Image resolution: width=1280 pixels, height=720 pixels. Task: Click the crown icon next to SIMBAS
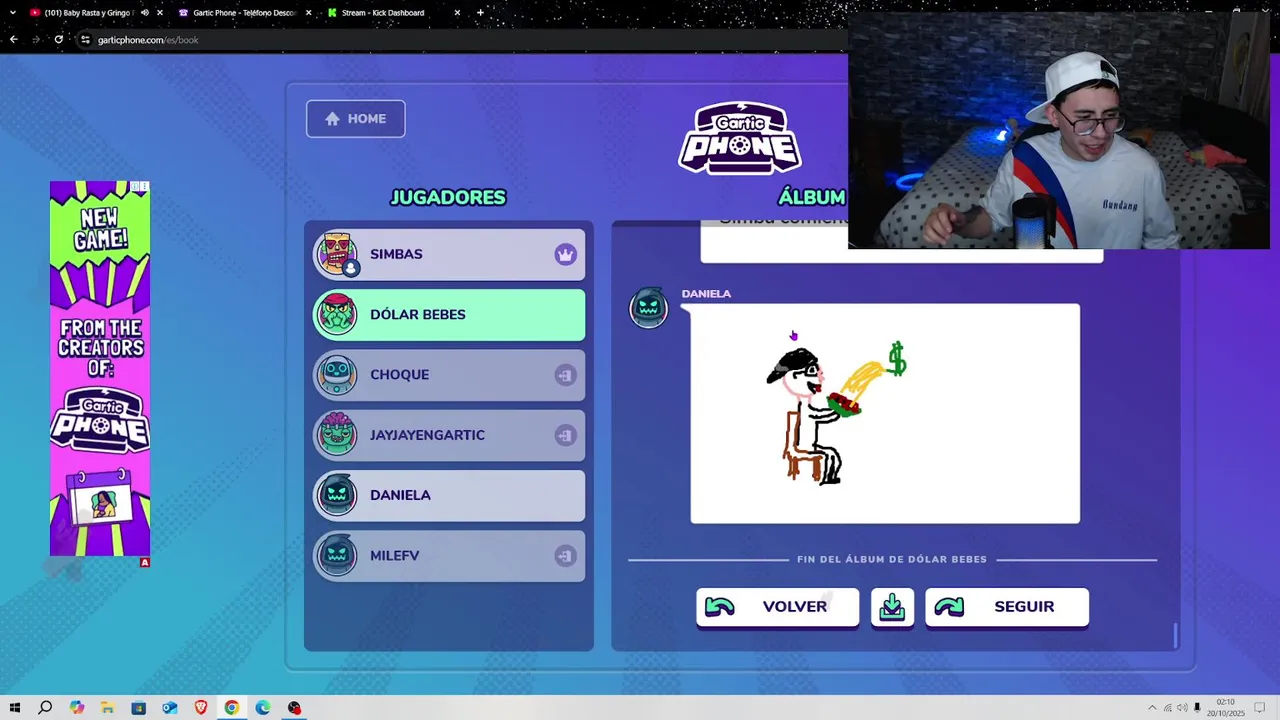pyautogui.click(x=565, y=254)
